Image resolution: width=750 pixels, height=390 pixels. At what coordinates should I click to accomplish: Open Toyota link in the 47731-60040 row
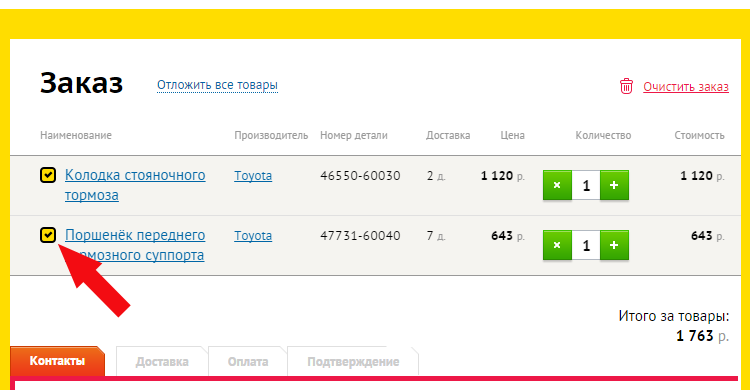[x=253, y=235]
